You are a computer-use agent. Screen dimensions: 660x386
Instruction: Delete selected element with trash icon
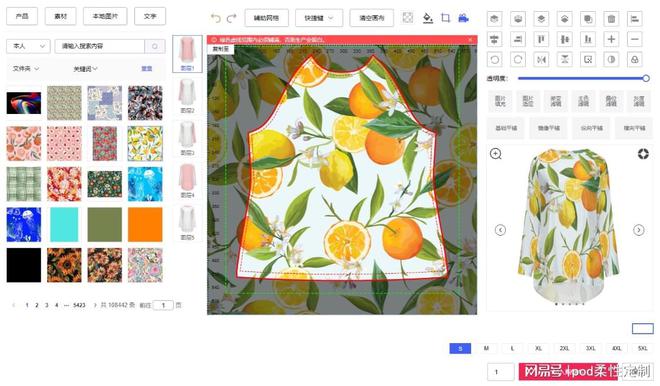pyautogui.click(x=611, y=19)
